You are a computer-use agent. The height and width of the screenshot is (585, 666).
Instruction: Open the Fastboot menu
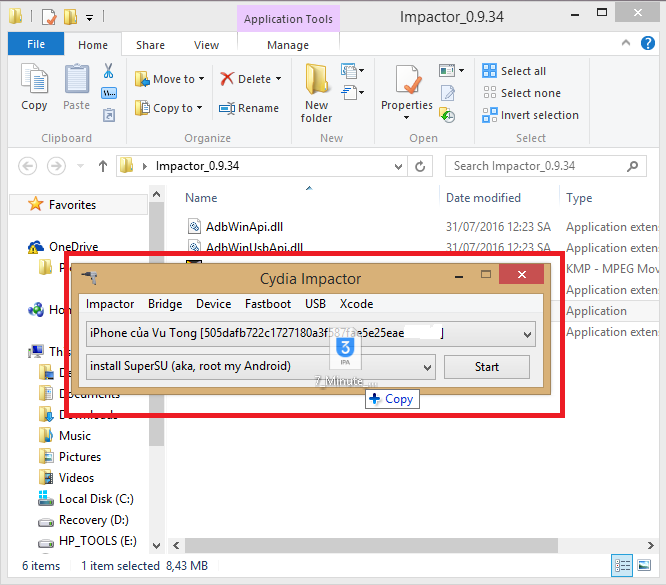coord(268,304)
